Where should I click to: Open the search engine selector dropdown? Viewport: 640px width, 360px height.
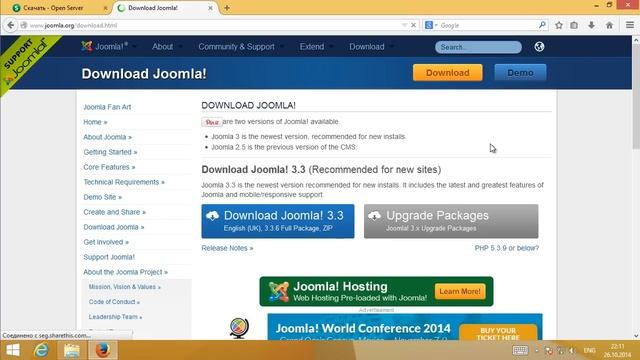point(431,25)
